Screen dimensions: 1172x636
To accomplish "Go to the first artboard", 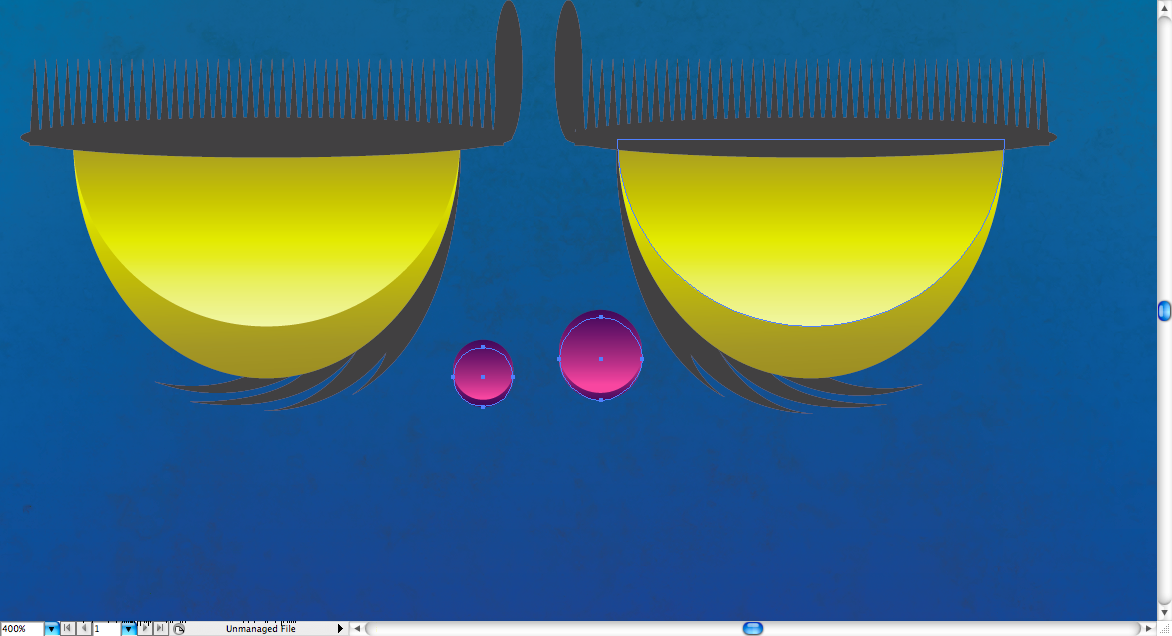I will tap(67, 629).
